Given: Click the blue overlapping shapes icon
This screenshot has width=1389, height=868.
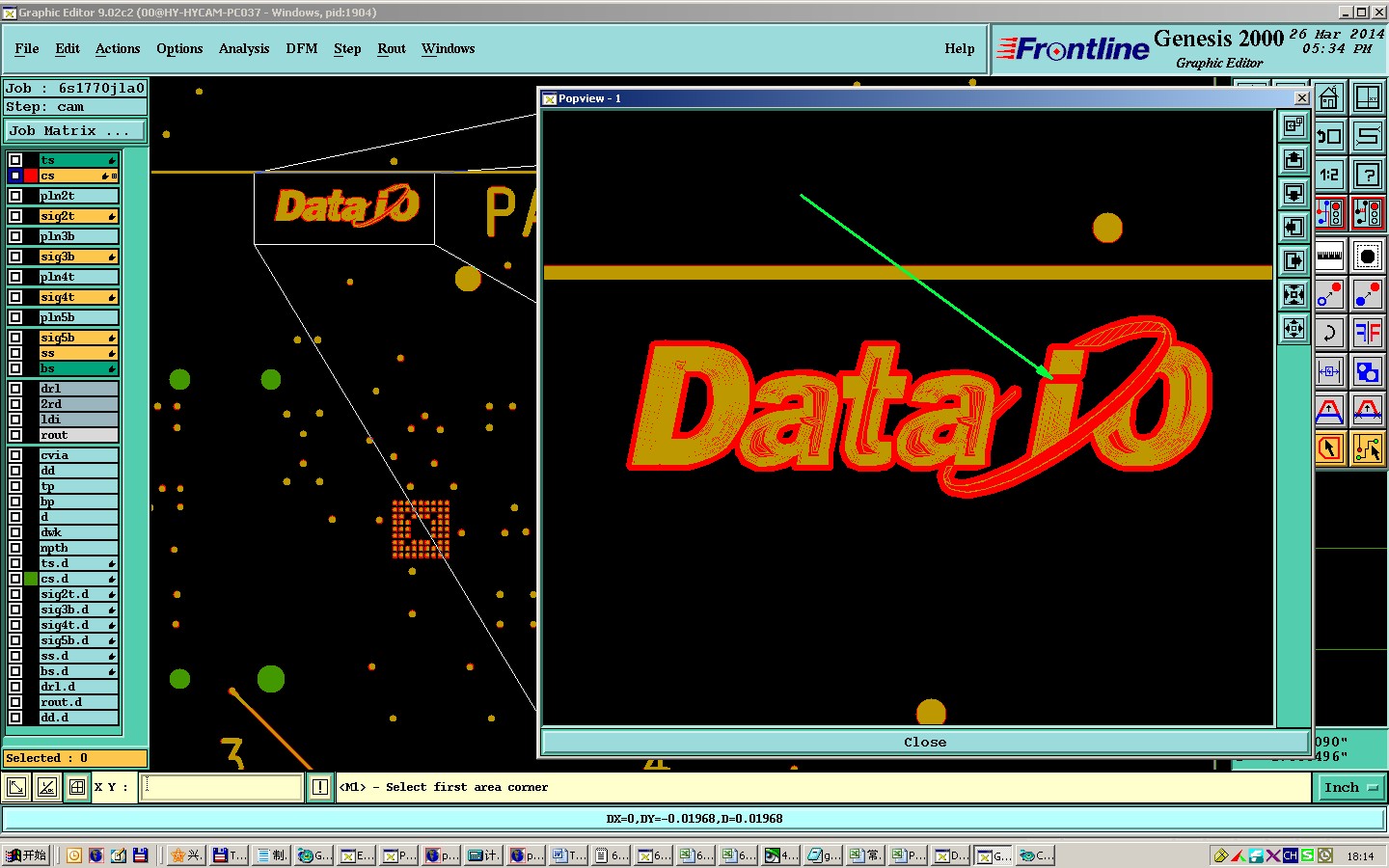Looking at the screenshot, I should click(1367, 371).
